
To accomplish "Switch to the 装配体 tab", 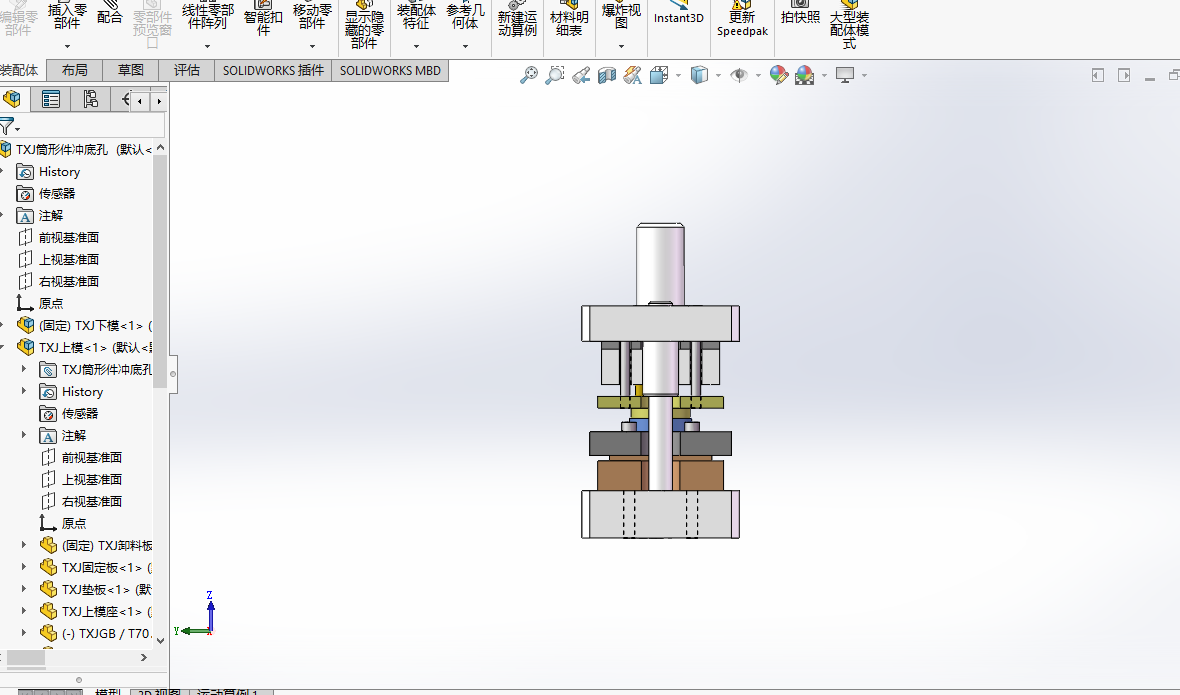I will coord(20,70).
